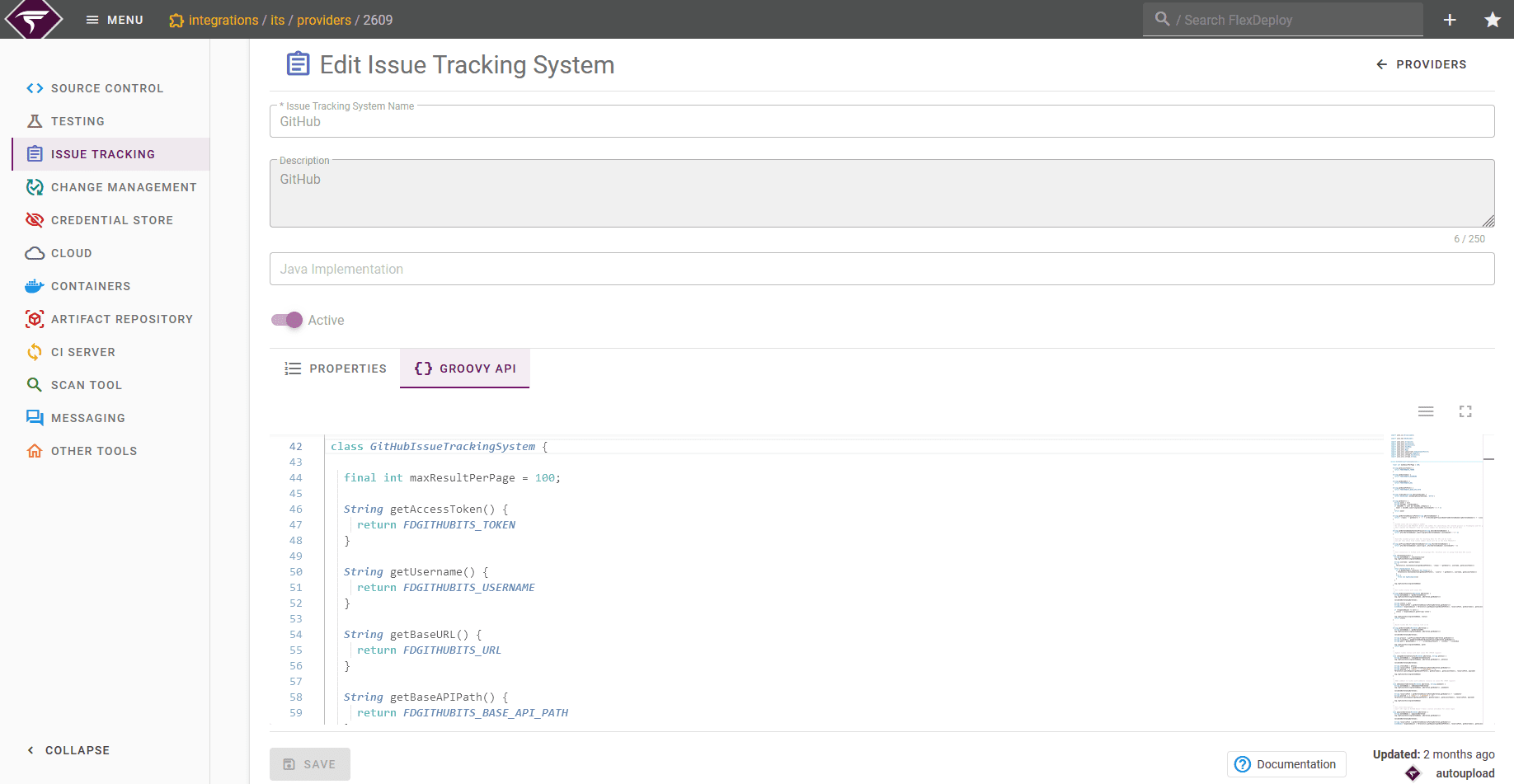This screenshot has width=1514, height=784.
Task: Collapse the sidebar navigation
Action: coord(68,750)
